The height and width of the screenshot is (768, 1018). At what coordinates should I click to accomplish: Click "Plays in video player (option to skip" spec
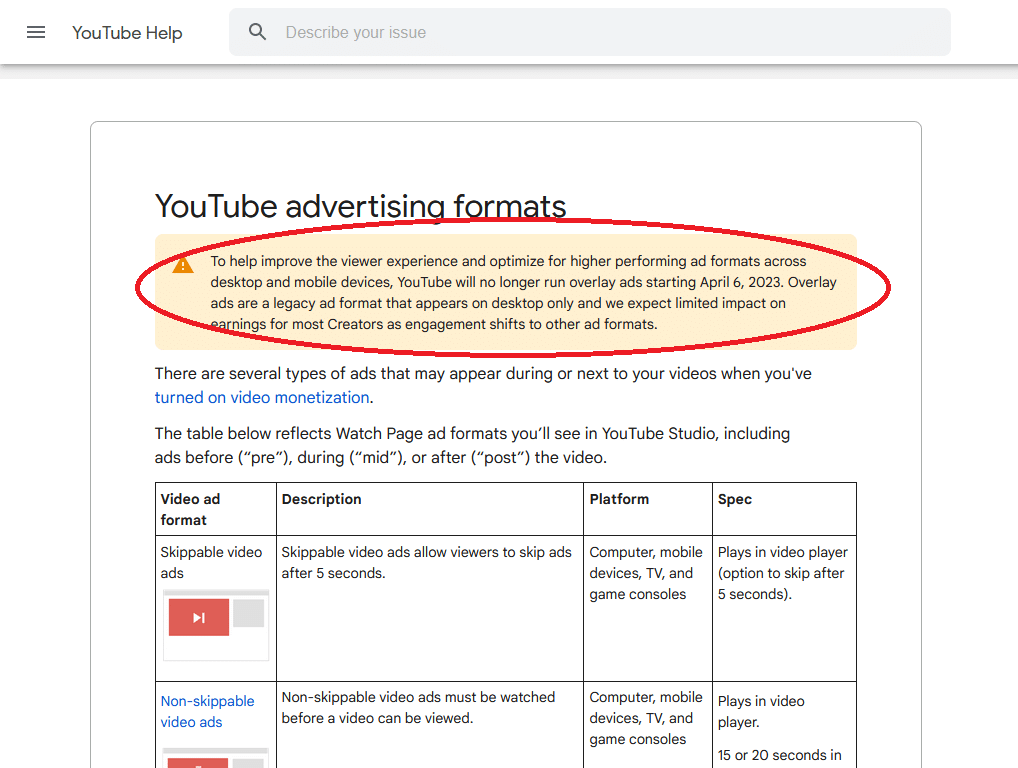[x=783, y=573]
